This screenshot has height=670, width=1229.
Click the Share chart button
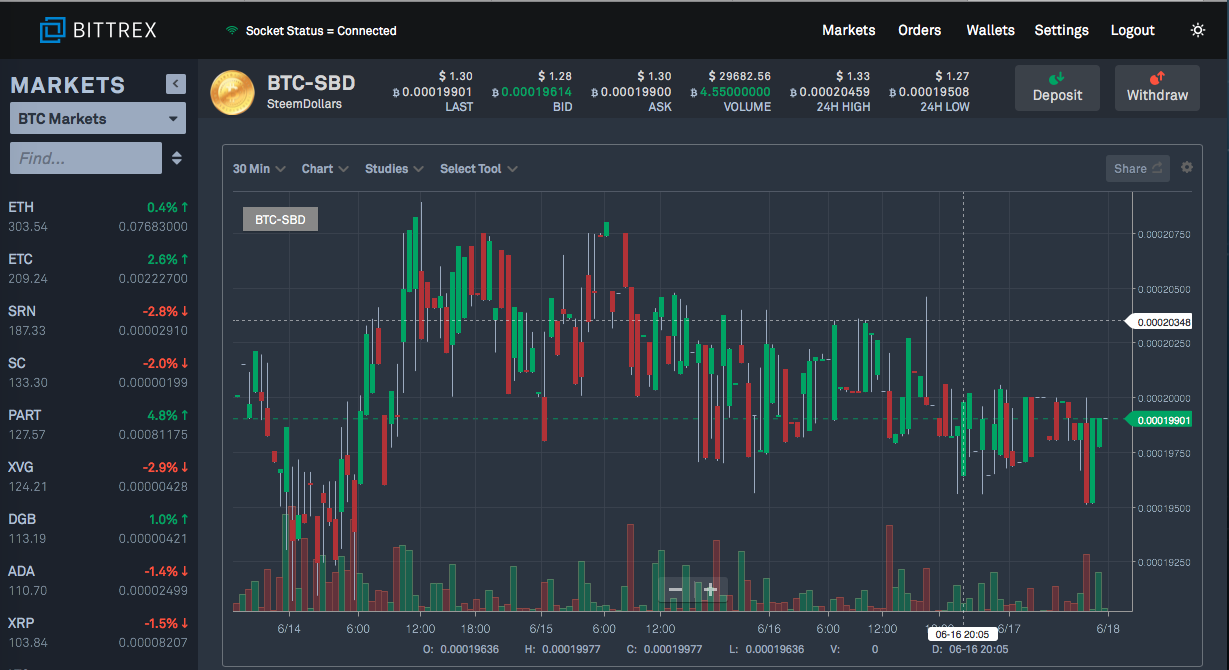pos(1138,168)
